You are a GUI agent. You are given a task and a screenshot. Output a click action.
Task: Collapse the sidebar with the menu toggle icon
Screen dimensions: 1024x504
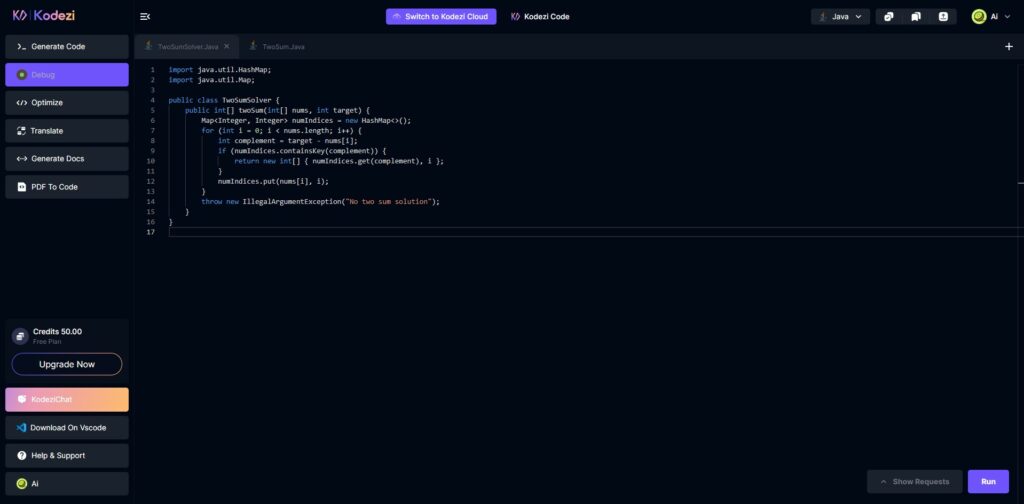(145, 16)
